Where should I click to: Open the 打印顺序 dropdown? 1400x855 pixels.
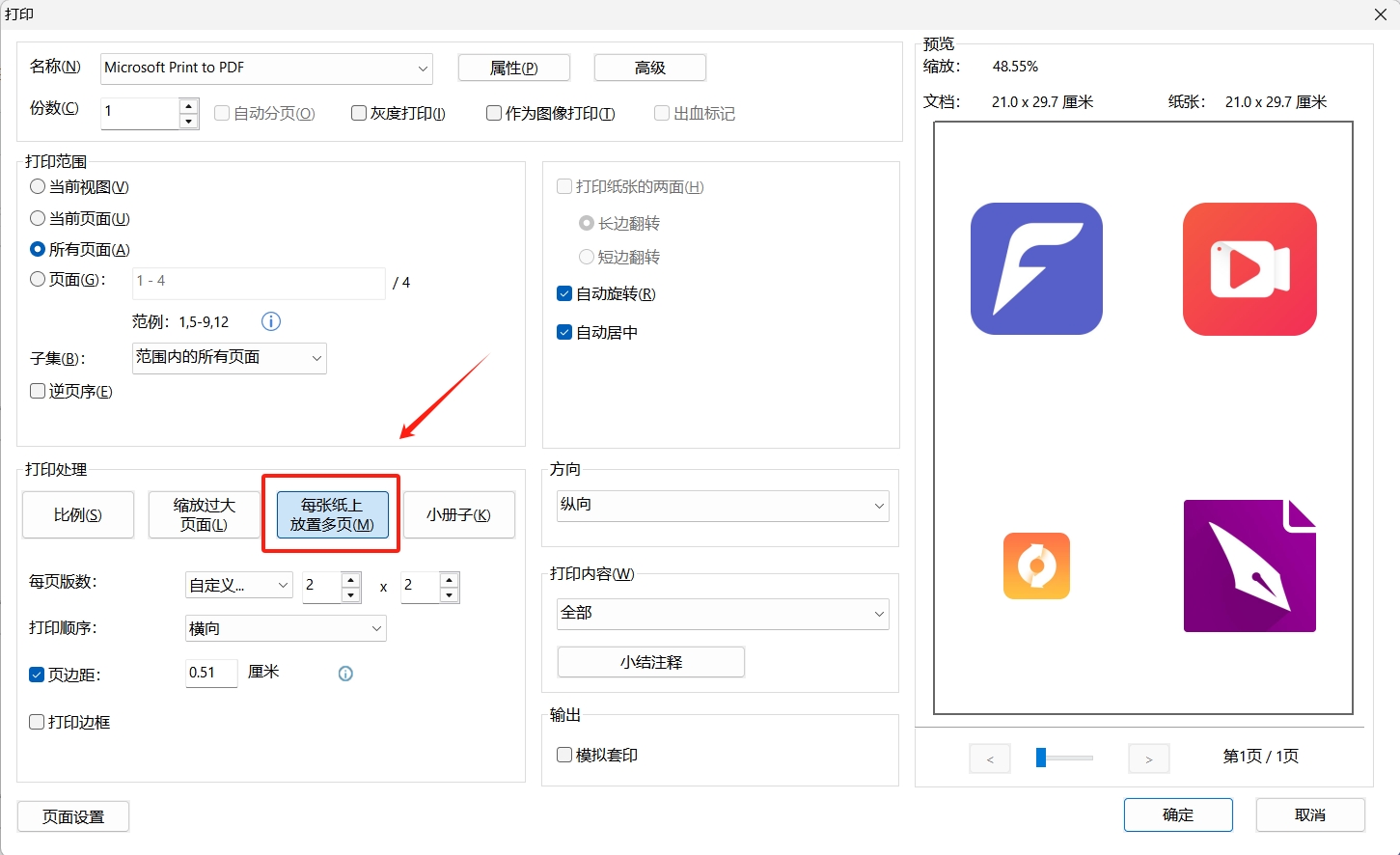[376, 628]
